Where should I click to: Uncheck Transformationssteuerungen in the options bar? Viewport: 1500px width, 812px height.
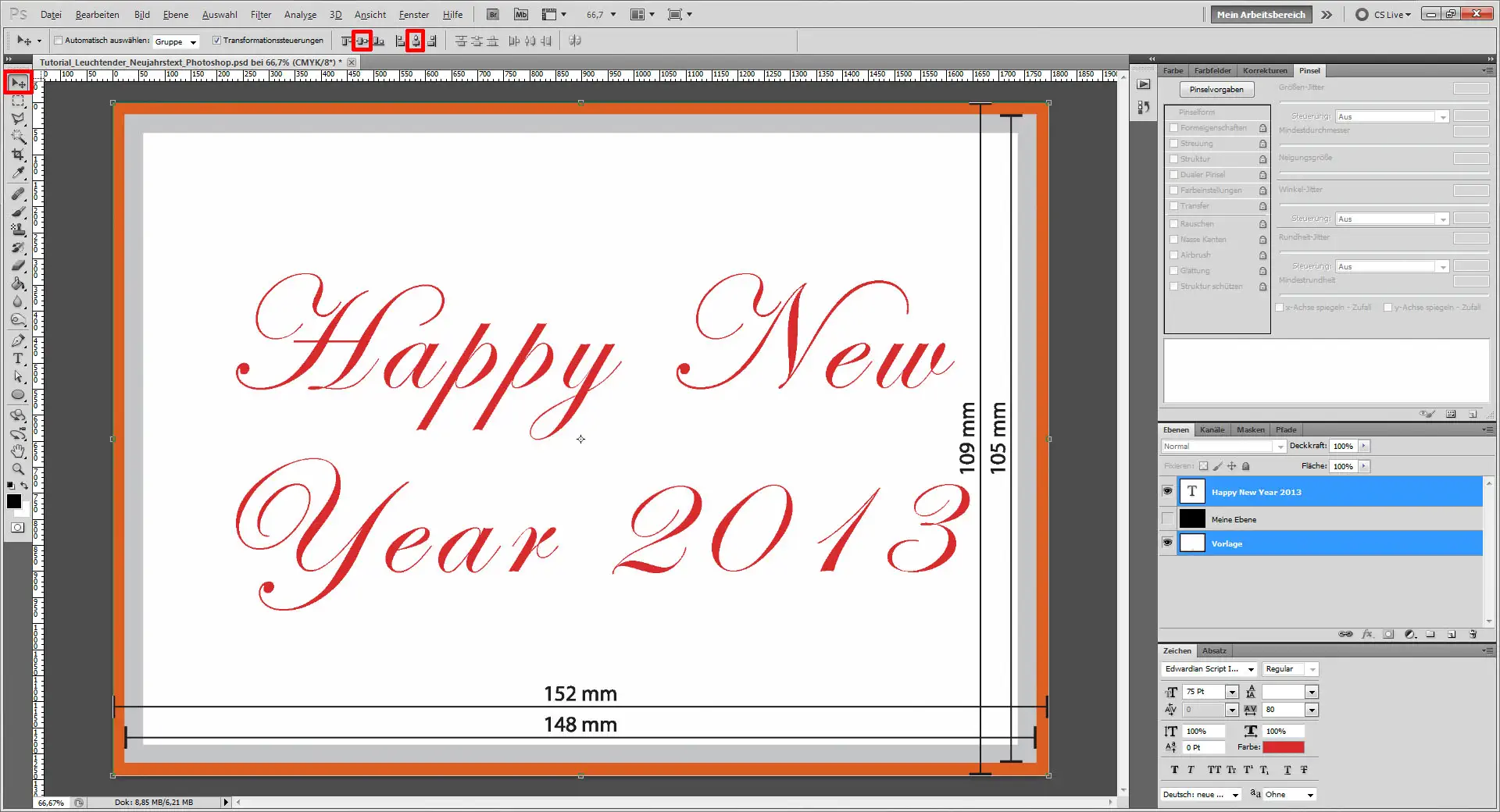click(217, 41)
